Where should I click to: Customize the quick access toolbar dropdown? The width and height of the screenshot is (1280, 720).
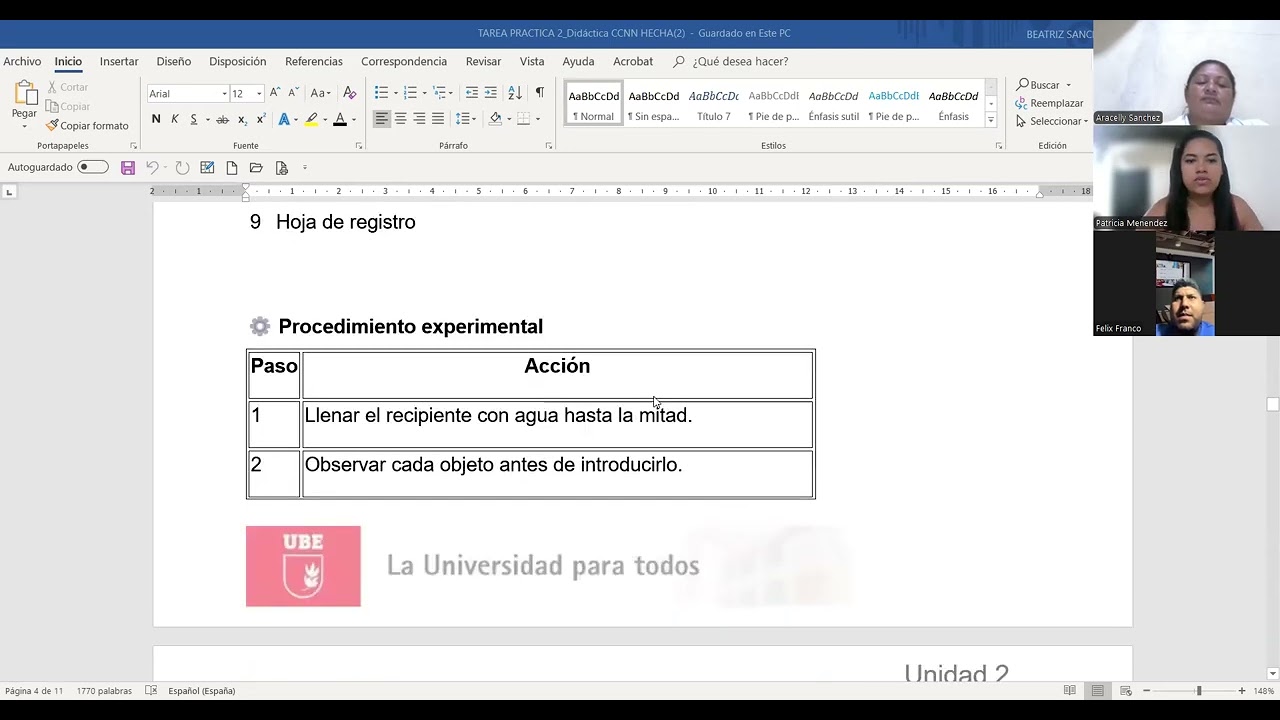(x=304, y=168)
